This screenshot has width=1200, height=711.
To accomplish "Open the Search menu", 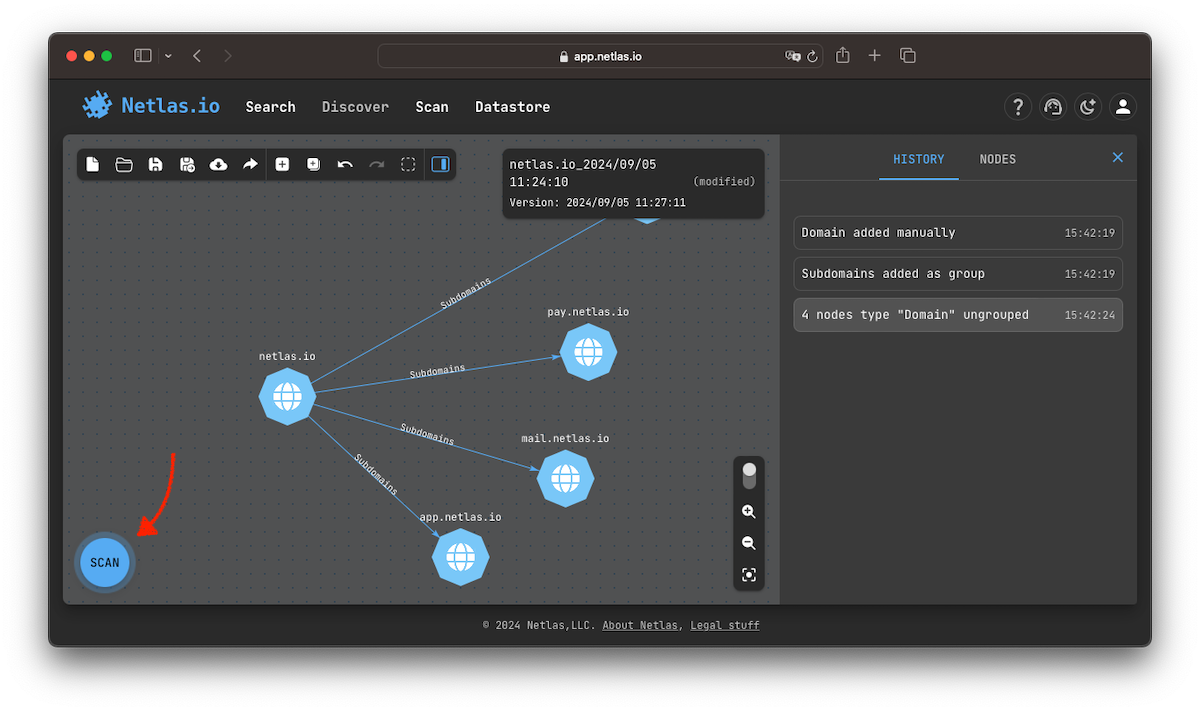I will point(270,107).
